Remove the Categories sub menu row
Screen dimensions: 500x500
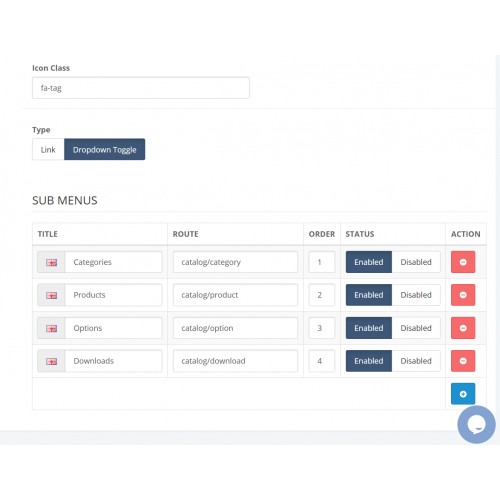463,262
